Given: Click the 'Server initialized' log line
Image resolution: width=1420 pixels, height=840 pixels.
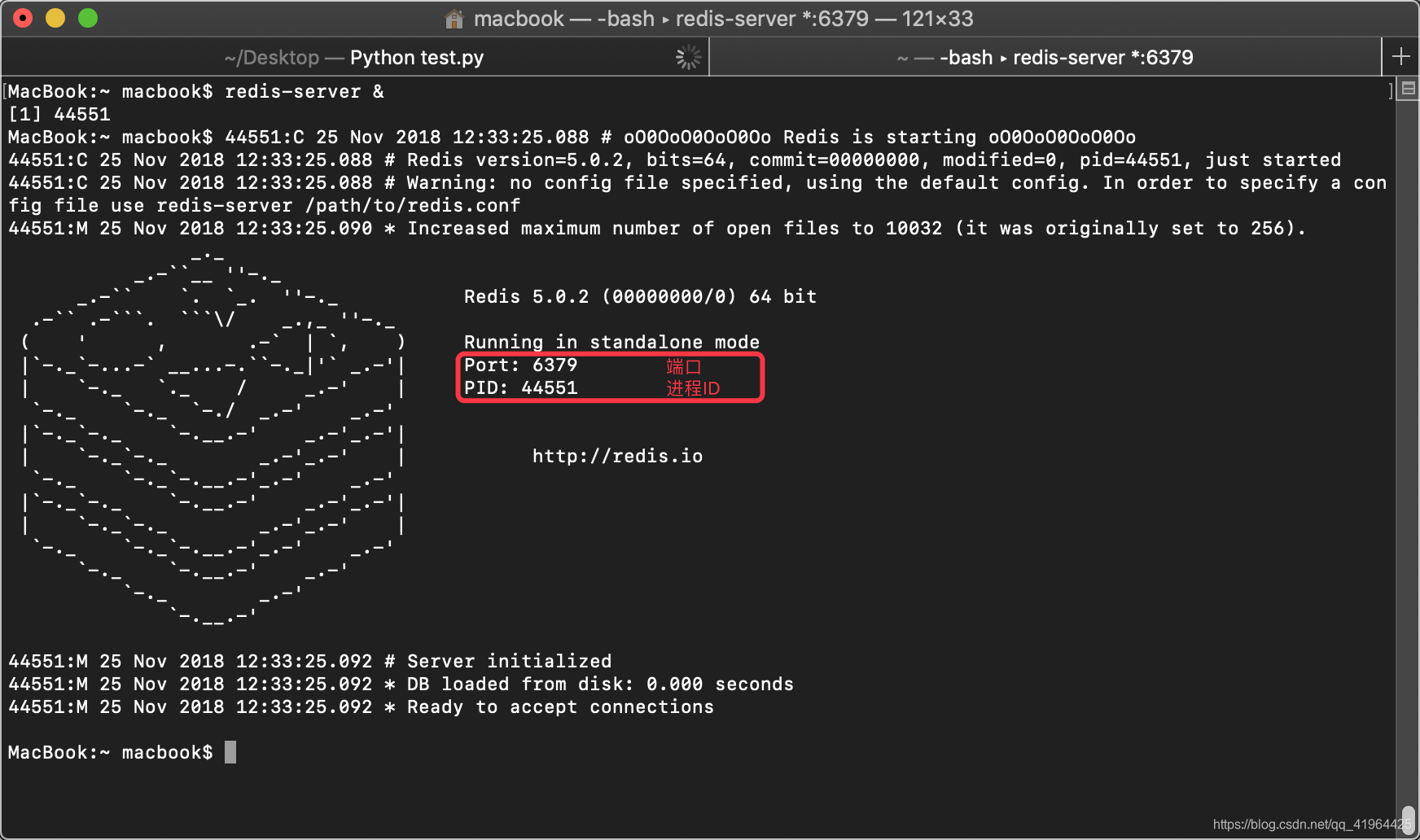Looking at the screenshot, I should pyautogui.click(x=310, y=662).
